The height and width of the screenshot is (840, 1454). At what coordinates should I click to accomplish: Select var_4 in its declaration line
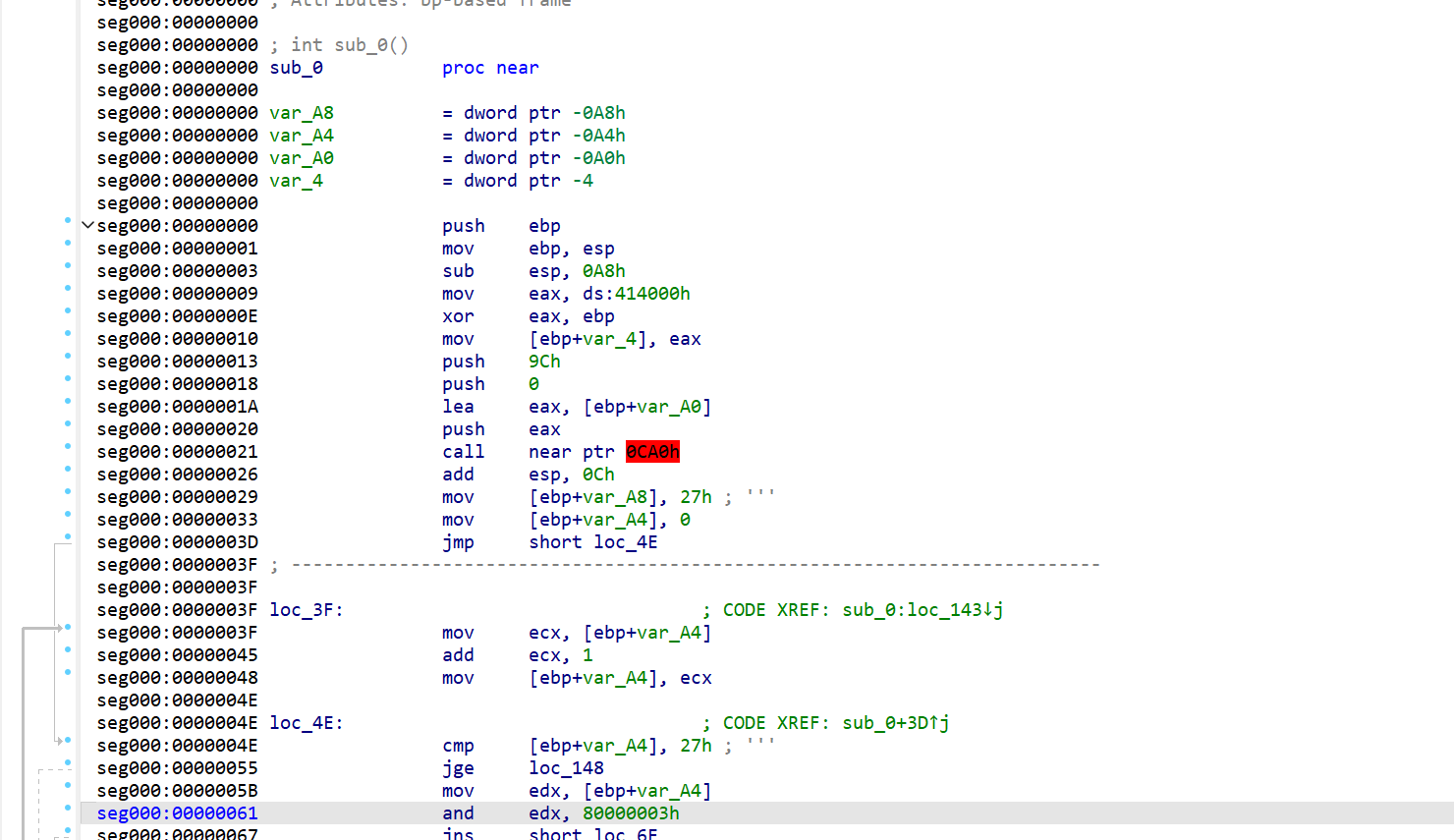pyautogui.click(x=296, y=180)
